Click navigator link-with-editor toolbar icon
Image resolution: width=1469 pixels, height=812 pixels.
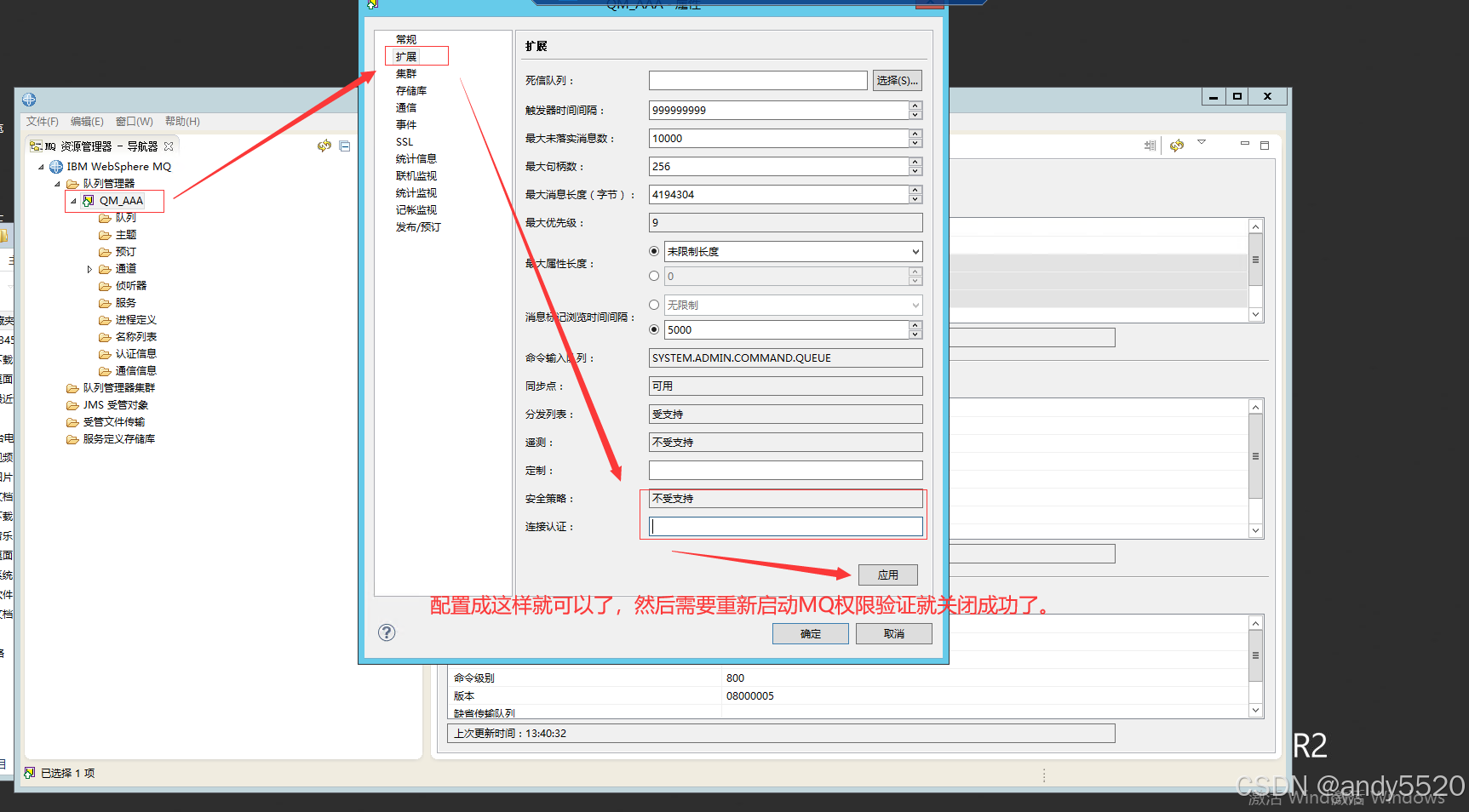(324, 146)
